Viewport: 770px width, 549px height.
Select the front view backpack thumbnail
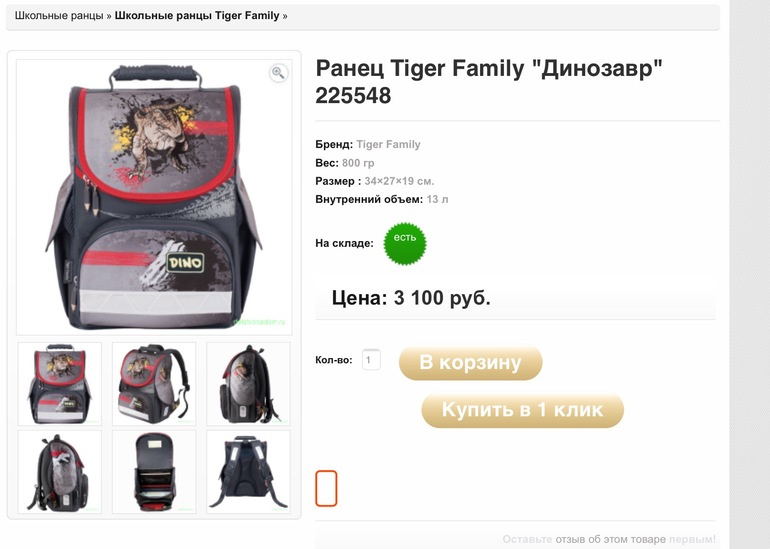(60, 384)
